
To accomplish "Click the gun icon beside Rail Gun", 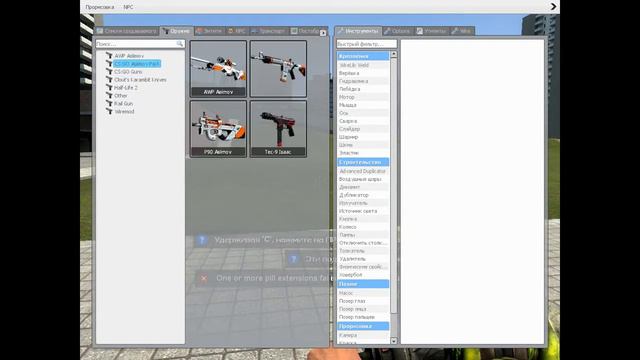I will [109, 103].
